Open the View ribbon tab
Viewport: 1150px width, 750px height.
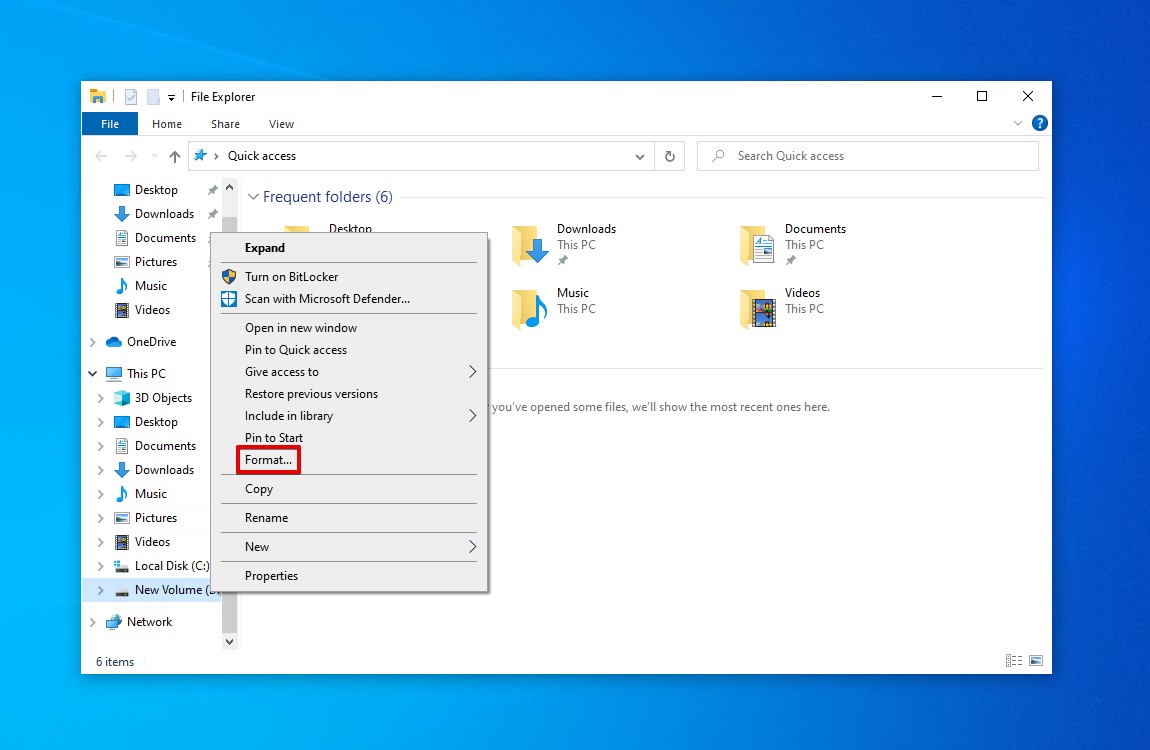[x=281, y=124]
